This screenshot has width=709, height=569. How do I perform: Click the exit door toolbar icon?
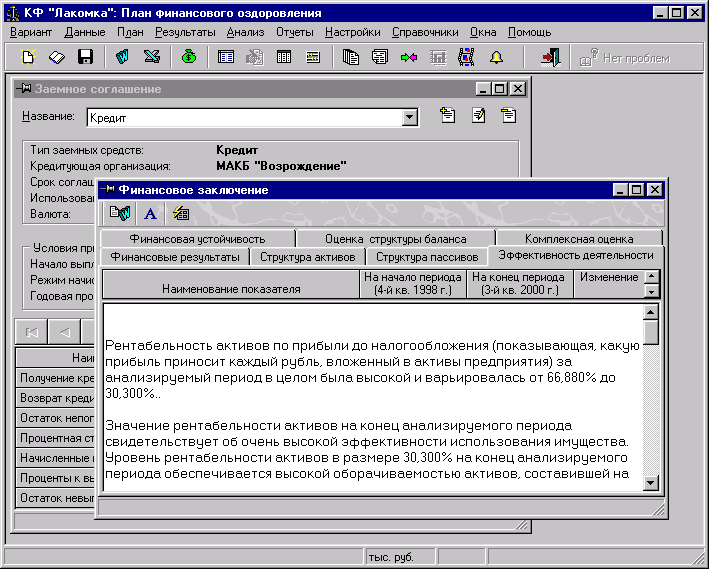pos(551,57)
